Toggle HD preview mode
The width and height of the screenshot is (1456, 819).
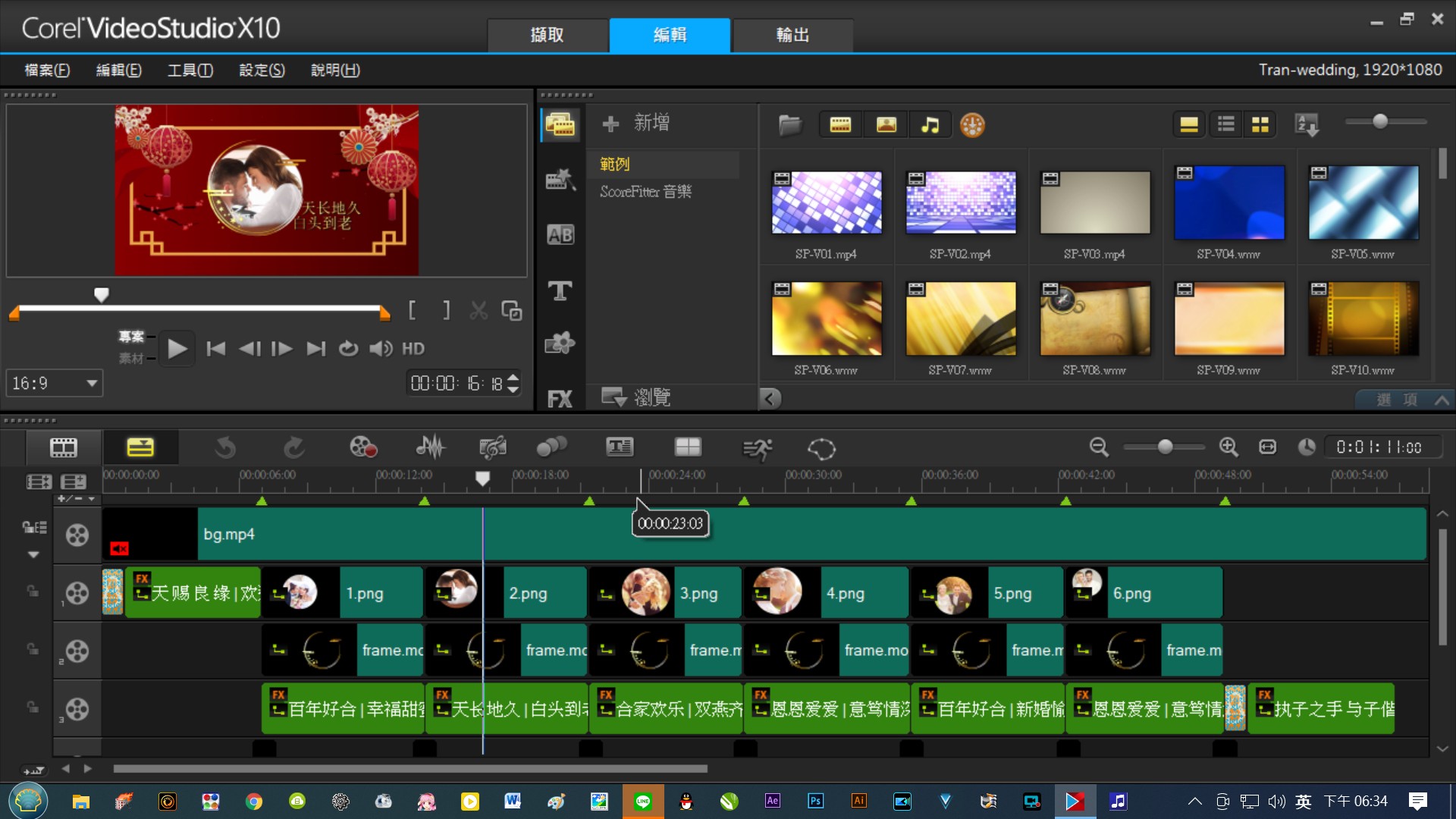pyautogui.click(x=413, y=349)
